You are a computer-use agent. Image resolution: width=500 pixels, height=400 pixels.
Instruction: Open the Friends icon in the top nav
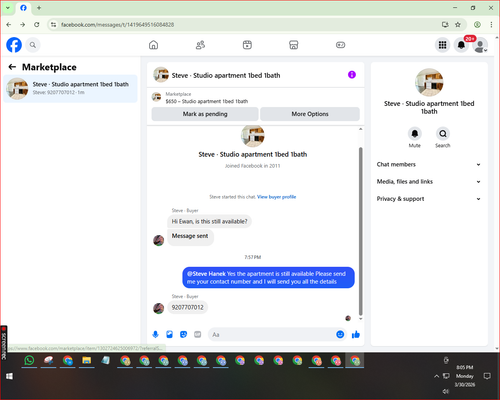200,45
